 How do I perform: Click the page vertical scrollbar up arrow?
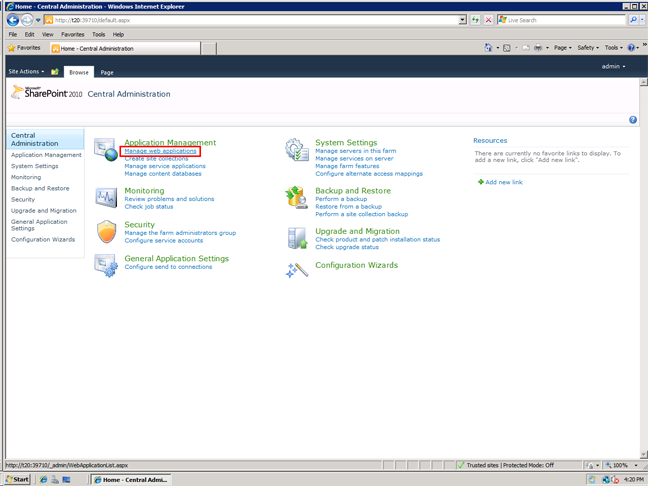[x=643, y=82]
